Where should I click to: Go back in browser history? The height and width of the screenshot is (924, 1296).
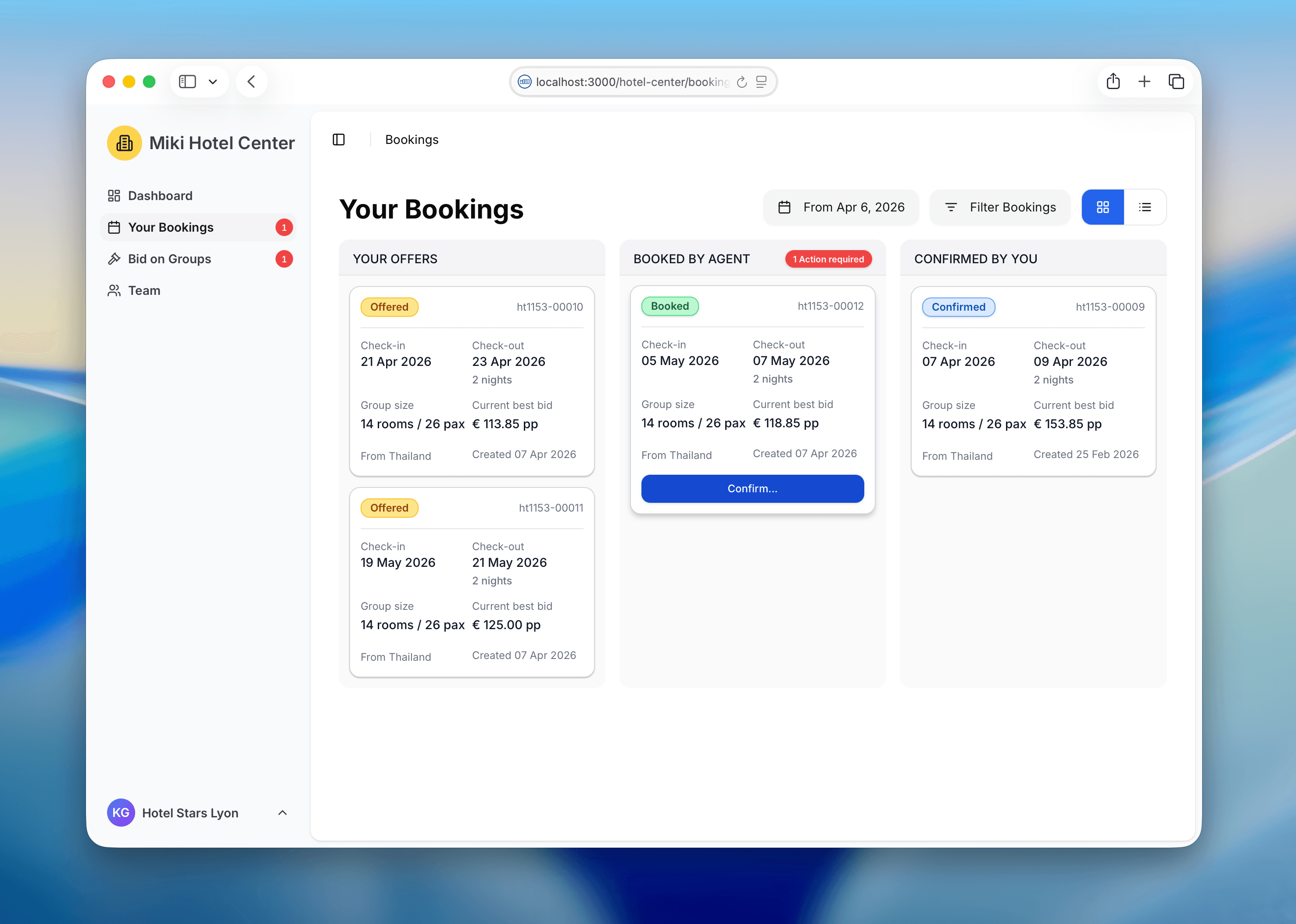[x=251, y=81]
